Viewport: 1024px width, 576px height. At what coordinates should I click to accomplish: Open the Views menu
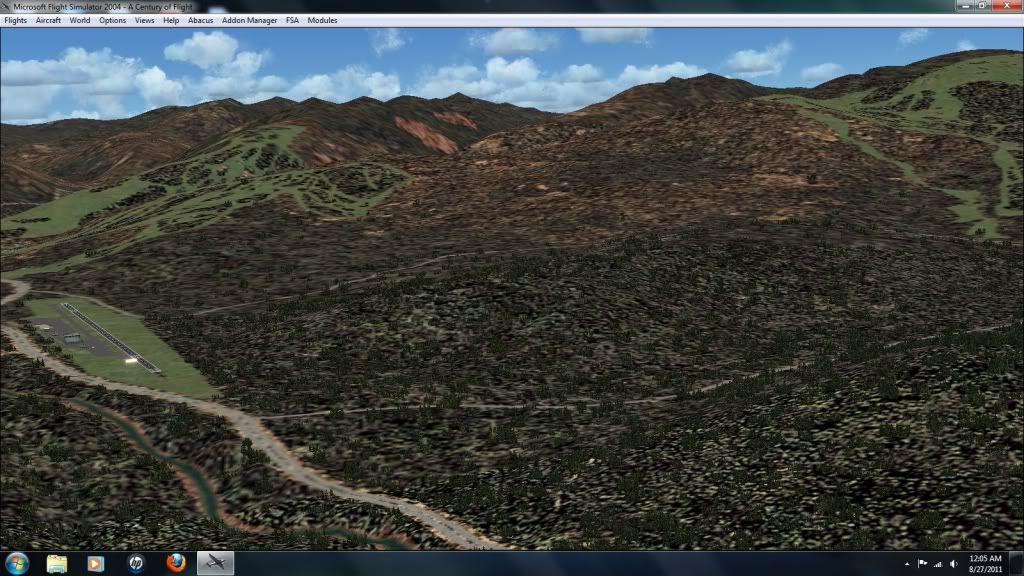pyautogui.click(x=145, y=20)
